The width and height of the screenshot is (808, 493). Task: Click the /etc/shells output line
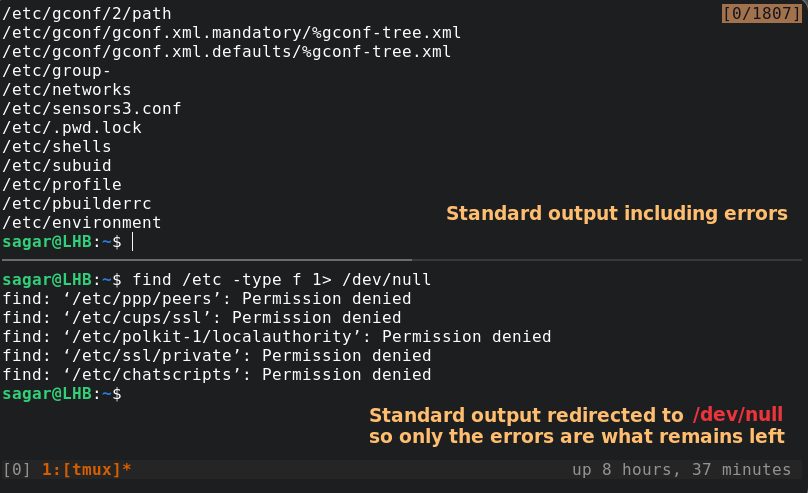click(x=57, y=146)
